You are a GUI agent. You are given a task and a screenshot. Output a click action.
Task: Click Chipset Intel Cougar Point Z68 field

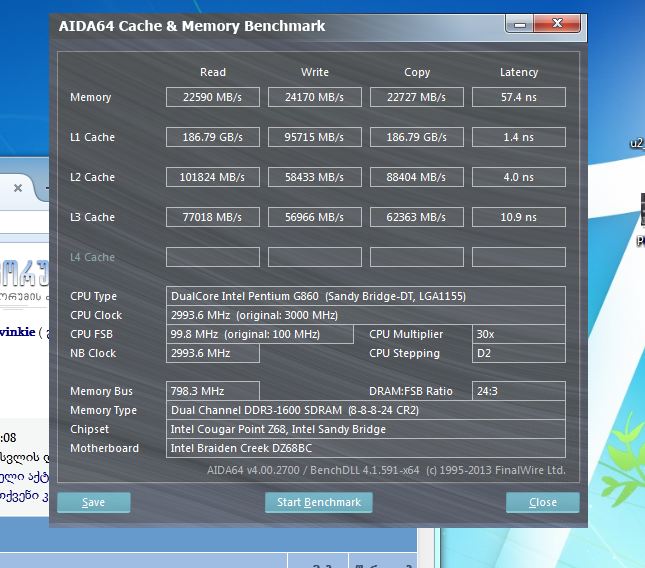pos(366,429)
